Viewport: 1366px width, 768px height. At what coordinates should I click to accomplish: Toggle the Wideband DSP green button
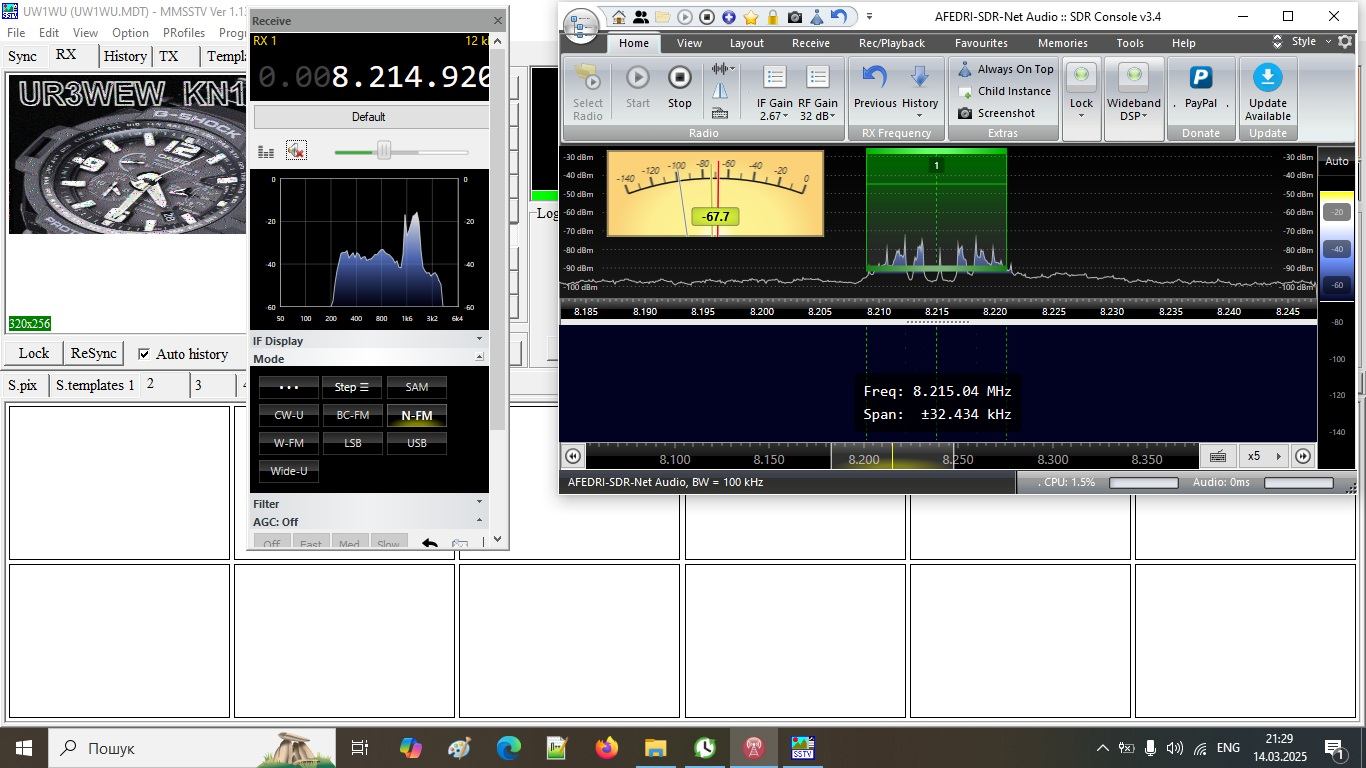pyautogui.click(x=1133, y=78)
